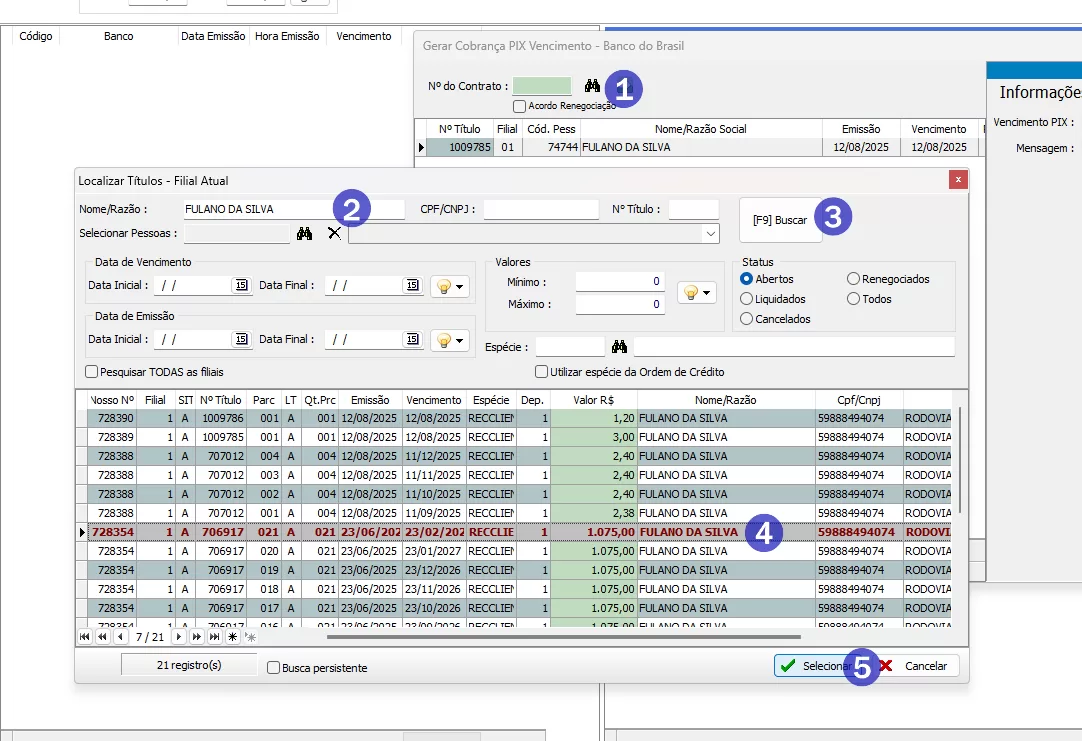
Task: Click the Valor R$ column header
Action: [594, 400]
